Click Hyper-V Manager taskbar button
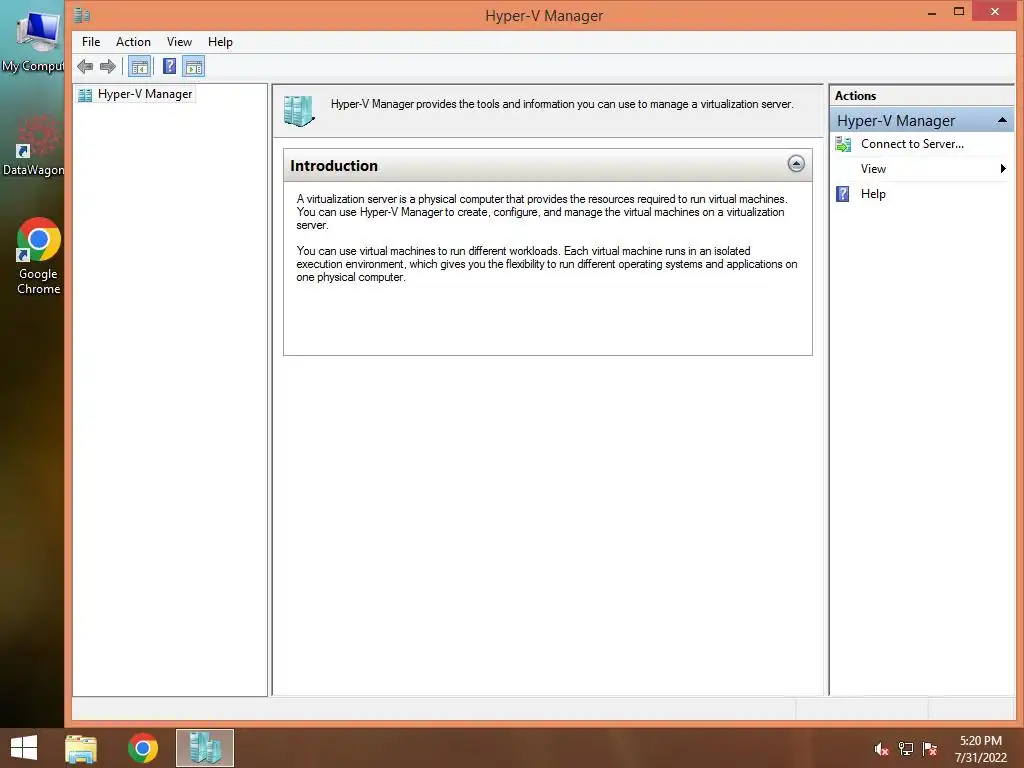The width and height of the screenshot is (1024, 768). click(205, 748)
